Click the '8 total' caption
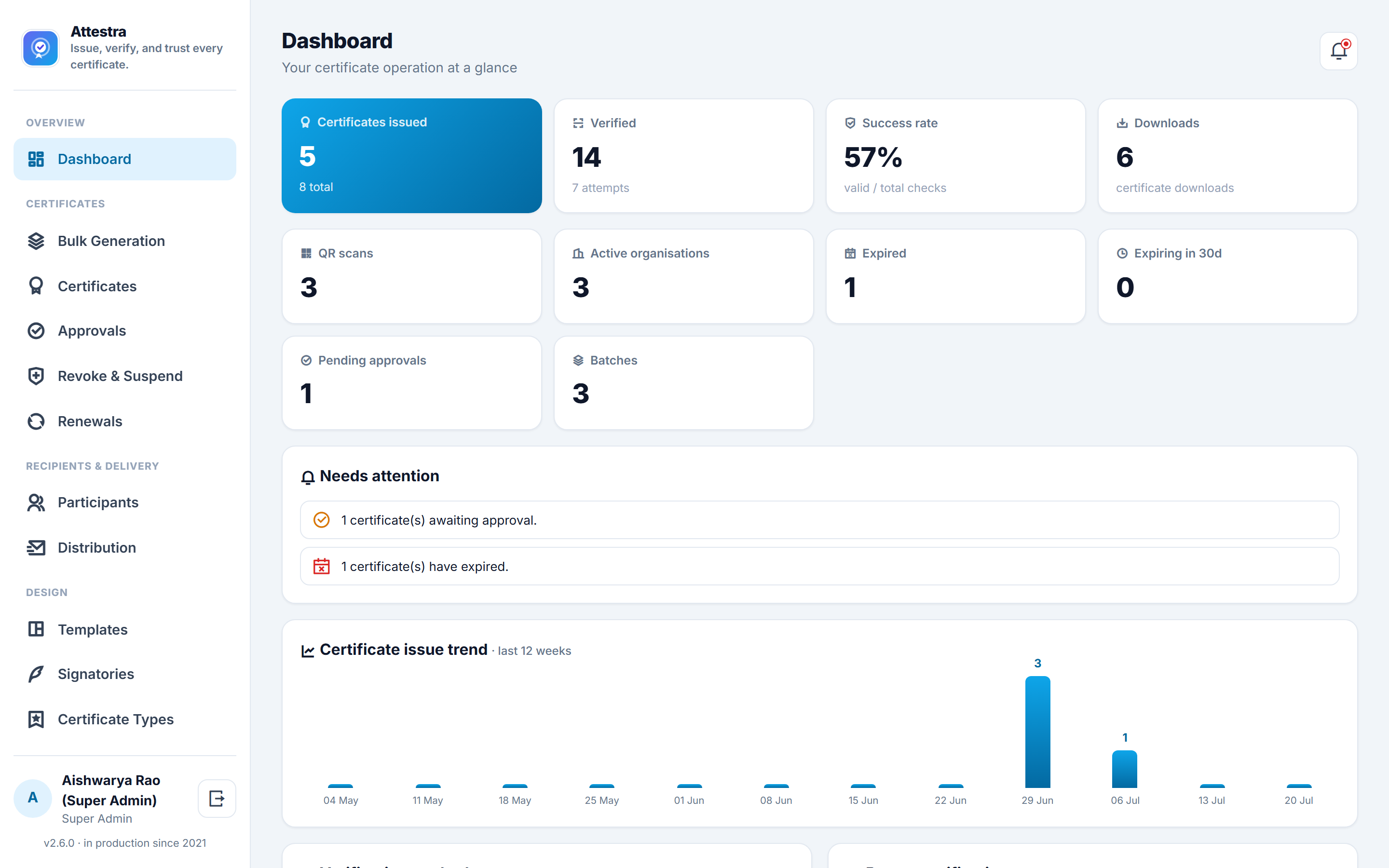Image resolution: width=1389 pixels, height=868 pixels. 316,187
